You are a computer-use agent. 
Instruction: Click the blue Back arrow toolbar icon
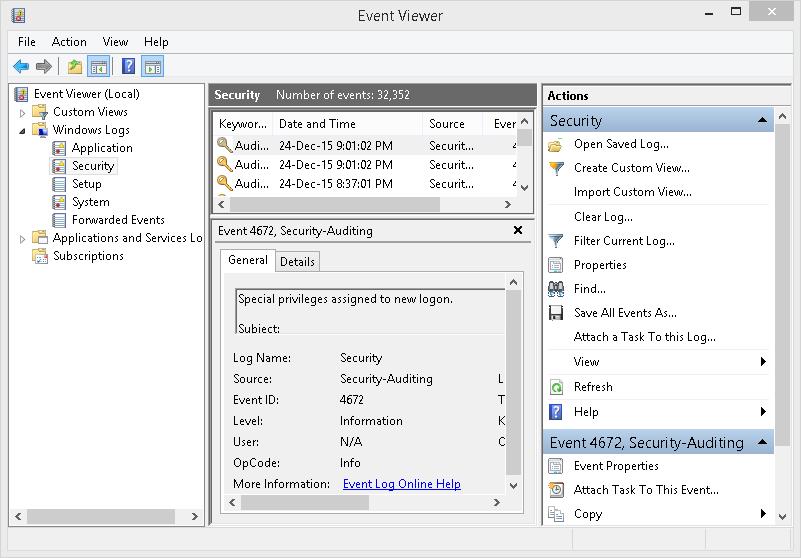tap(21, 66)
